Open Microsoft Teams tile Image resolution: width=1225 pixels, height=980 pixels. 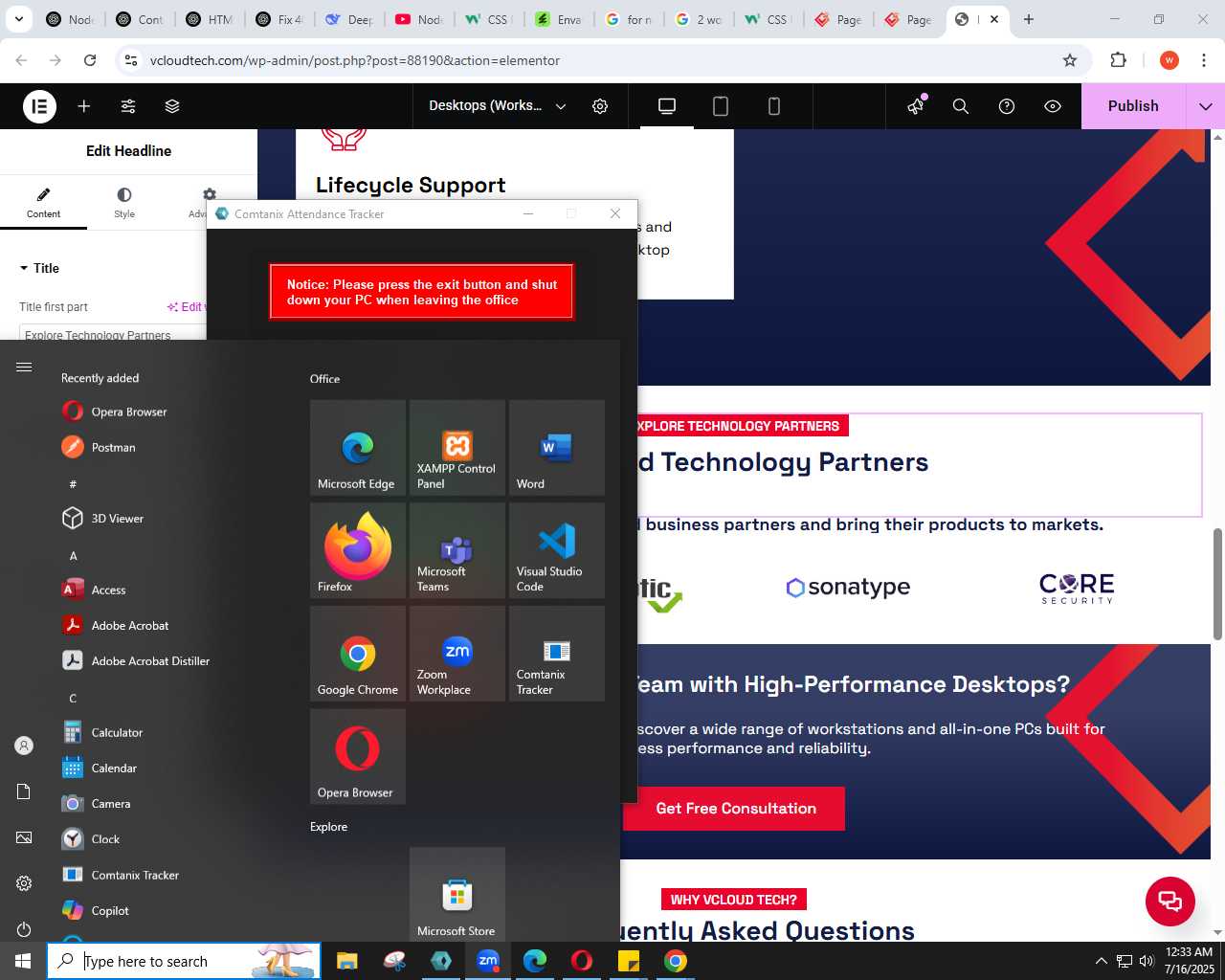(x=457, y=551)
